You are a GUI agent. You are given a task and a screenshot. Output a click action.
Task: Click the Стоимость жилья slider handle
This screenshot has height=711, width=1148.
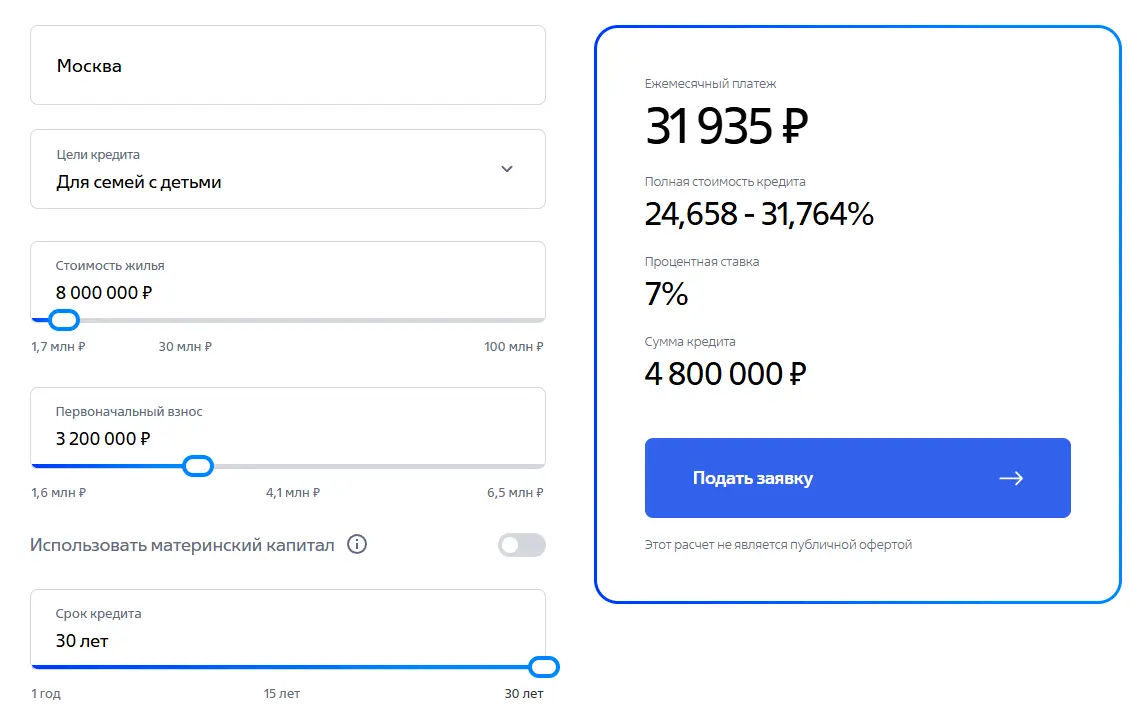(64, 320)
